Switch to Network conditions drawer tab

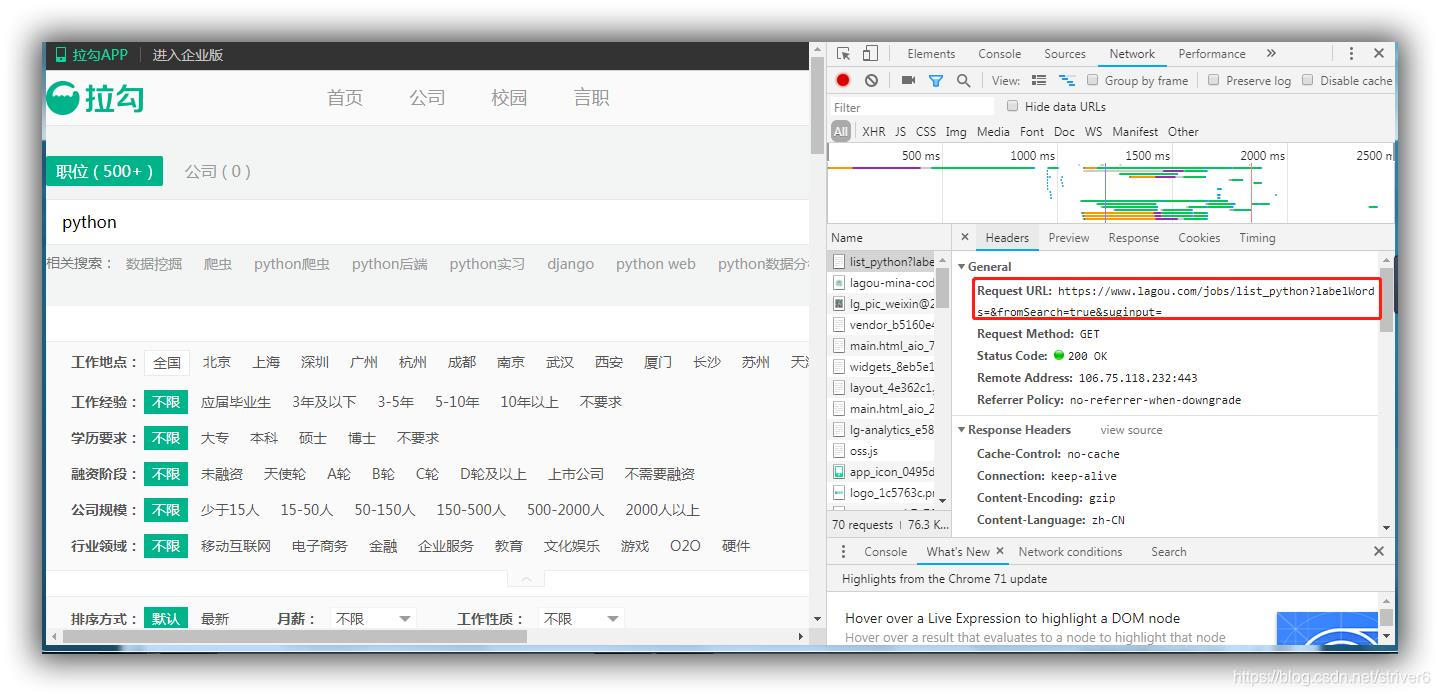[x=1070, y=552]
